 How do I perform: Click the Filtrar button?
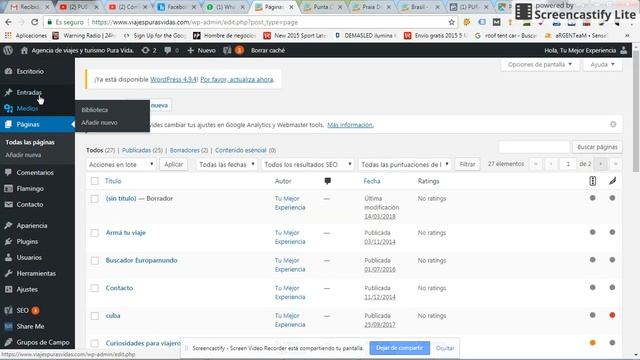[467, 164]
